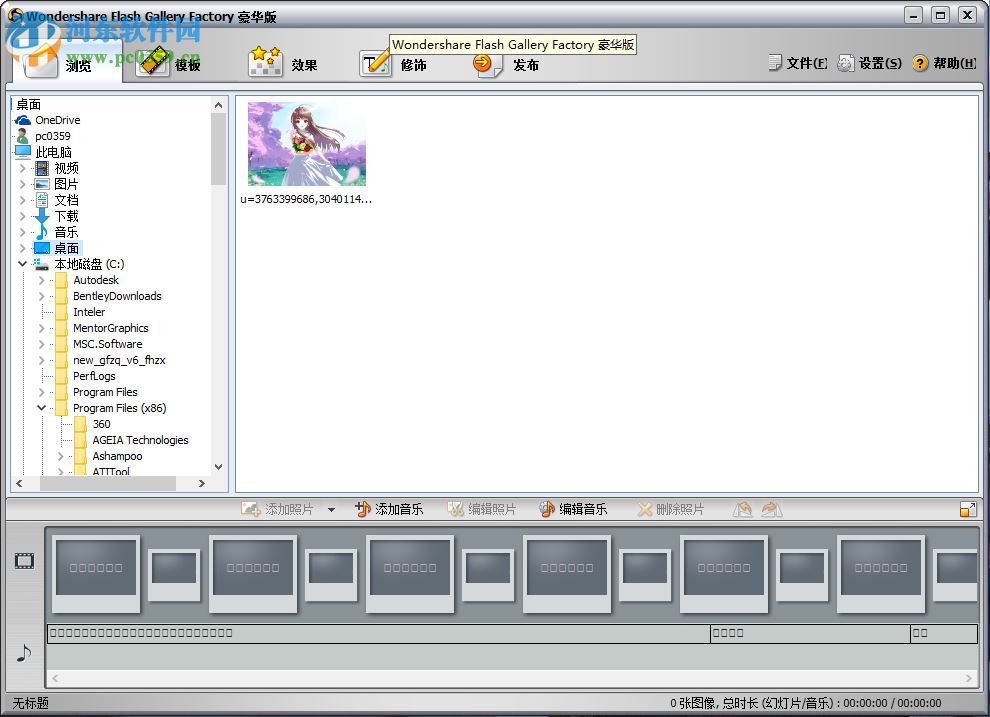The height and width of the screenshot is (717, 990).
Task: Select the anime girl photo thumbnail
Action: pos(307,143)
